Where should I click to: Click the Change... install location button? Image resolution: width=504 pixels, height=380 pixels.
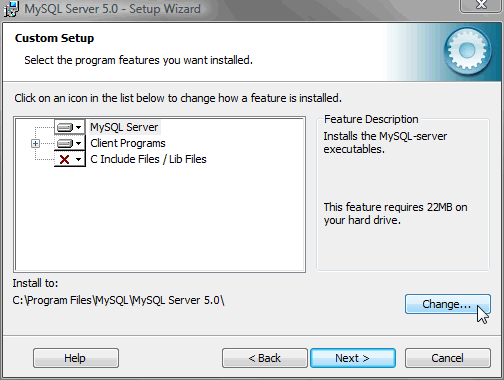(448, 304)
